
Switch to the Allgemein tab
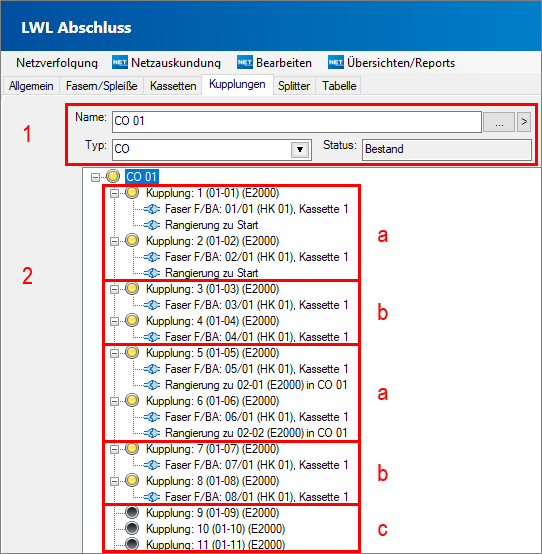[31, 86]
